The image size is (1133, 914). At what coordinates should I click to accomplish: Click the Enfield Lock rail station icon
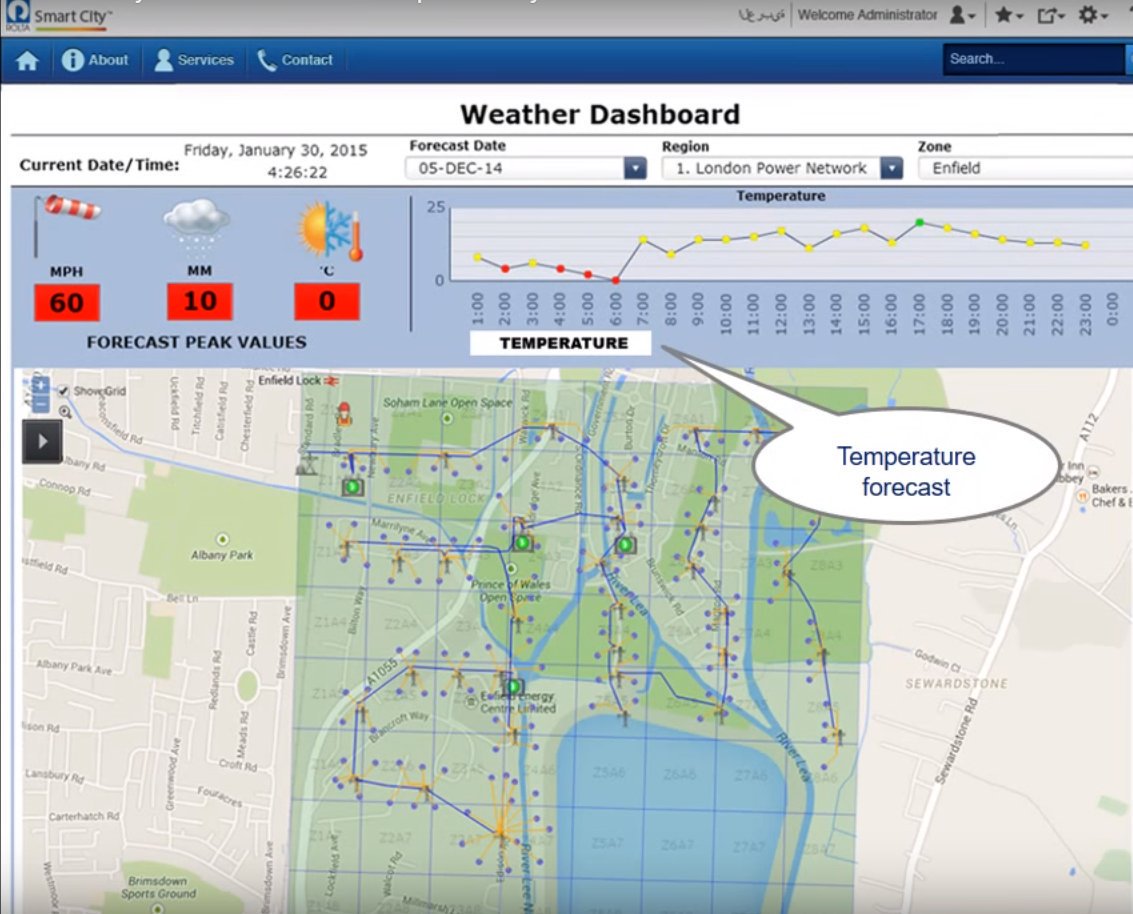pyautogui.click(x=331, y=380)
